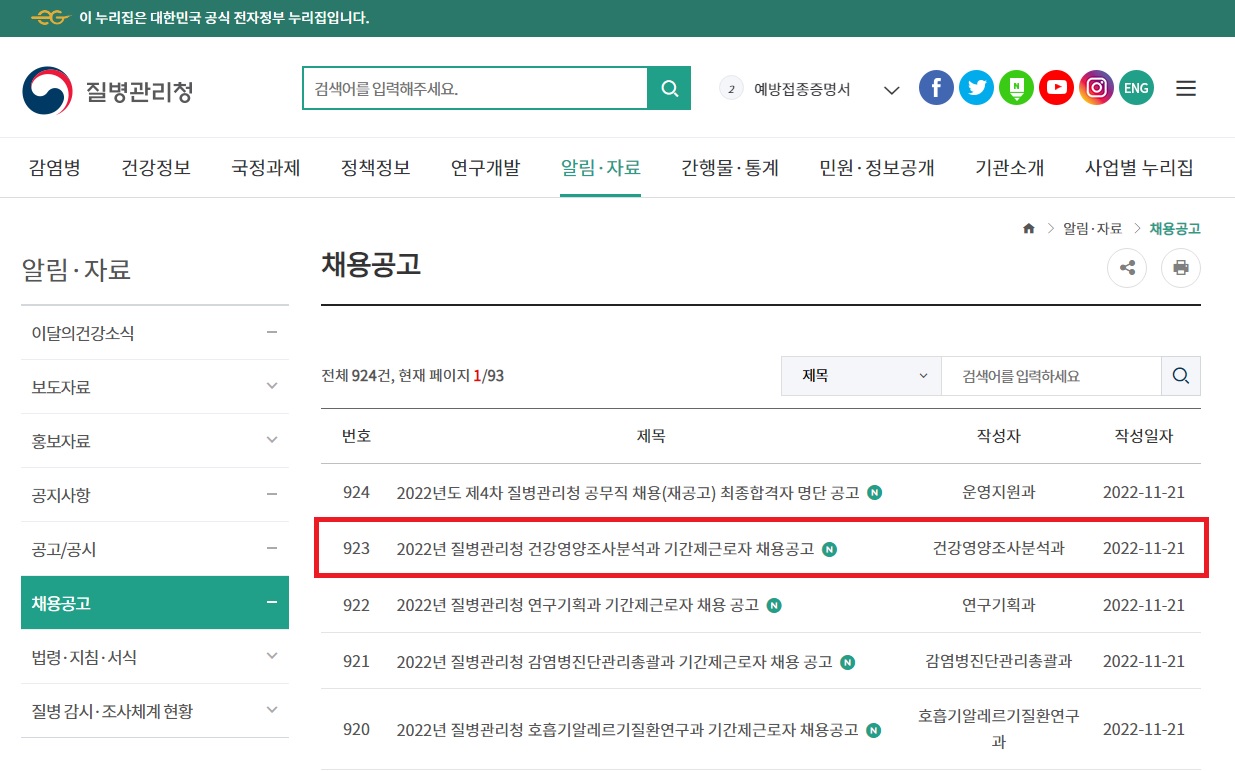Open the 간행물·통계 main menu

pyautogui.click(x=729, y=167)
